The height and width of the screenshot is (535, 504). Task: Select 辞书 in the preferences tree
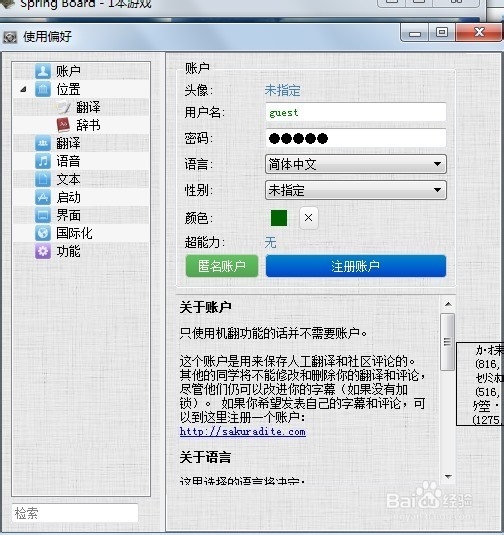88,125
